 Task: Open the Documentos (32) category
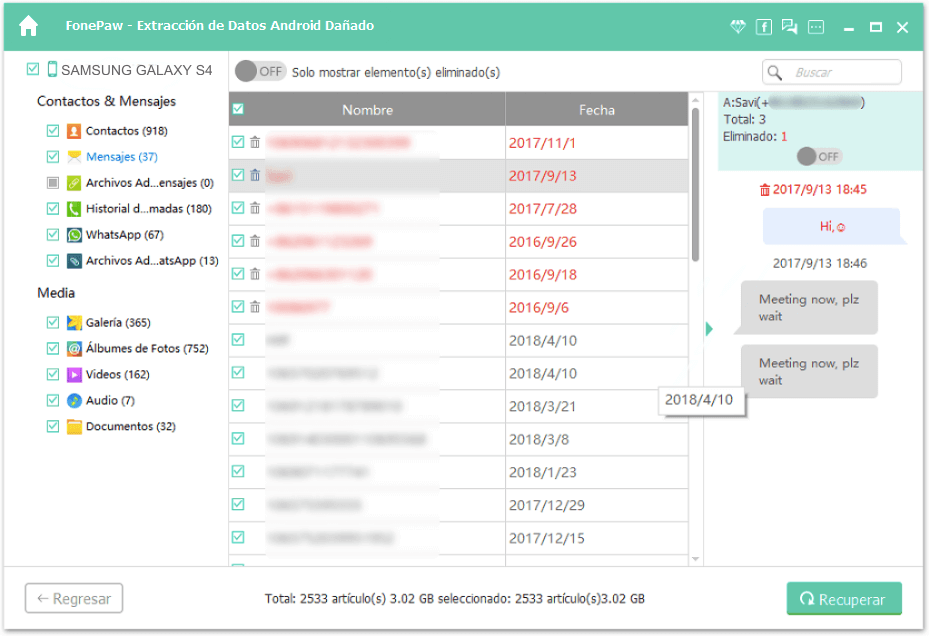pos(130,427)
